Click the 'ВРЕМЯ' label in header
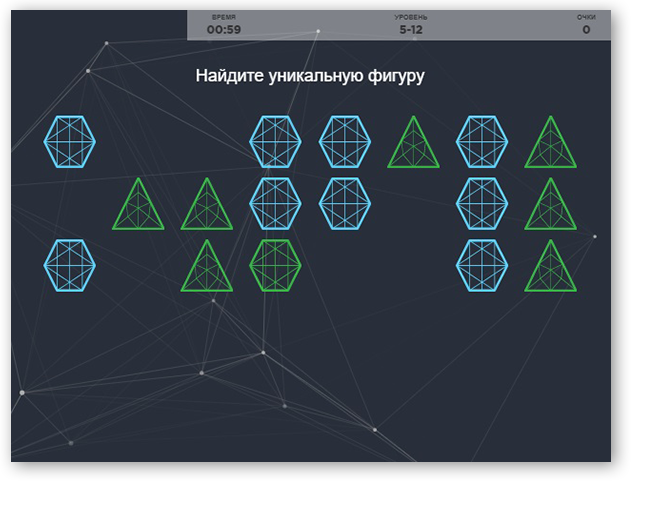This screenshot has height=510, width=650. [x=224, y=18]
